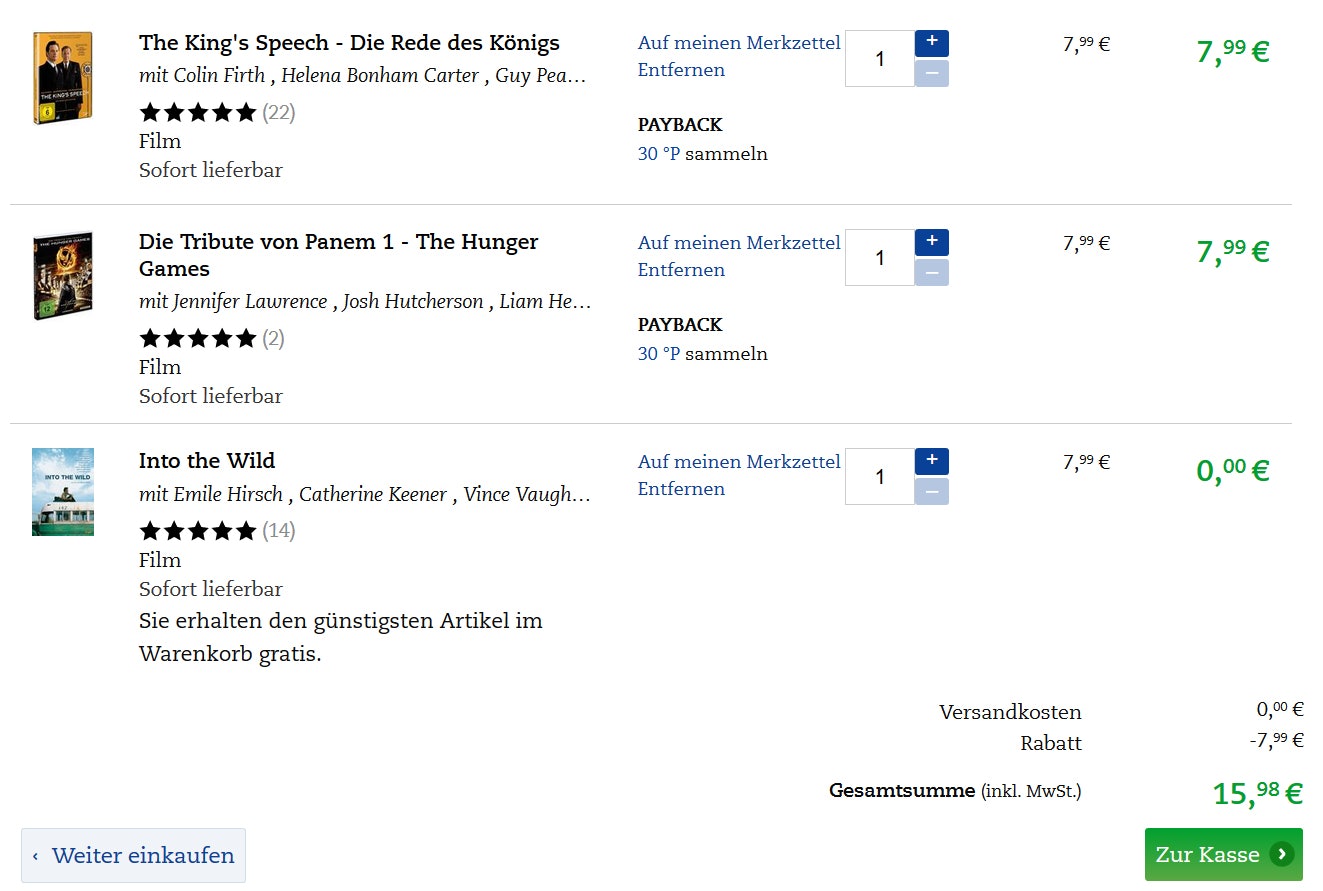
Task: Decrease quantity of The Hunger Games
Action: pos(931,272)
